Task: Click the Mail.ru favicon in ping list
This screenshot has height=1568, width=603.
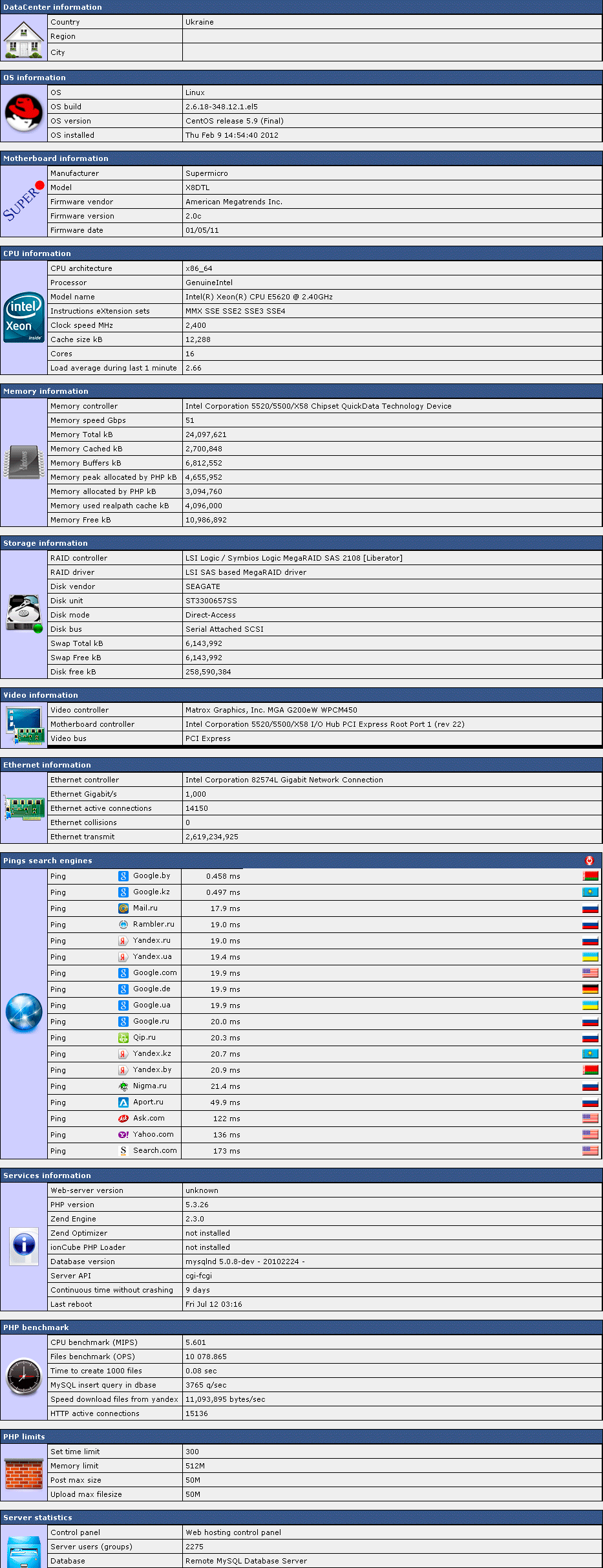Action: [x=123, y=908]
